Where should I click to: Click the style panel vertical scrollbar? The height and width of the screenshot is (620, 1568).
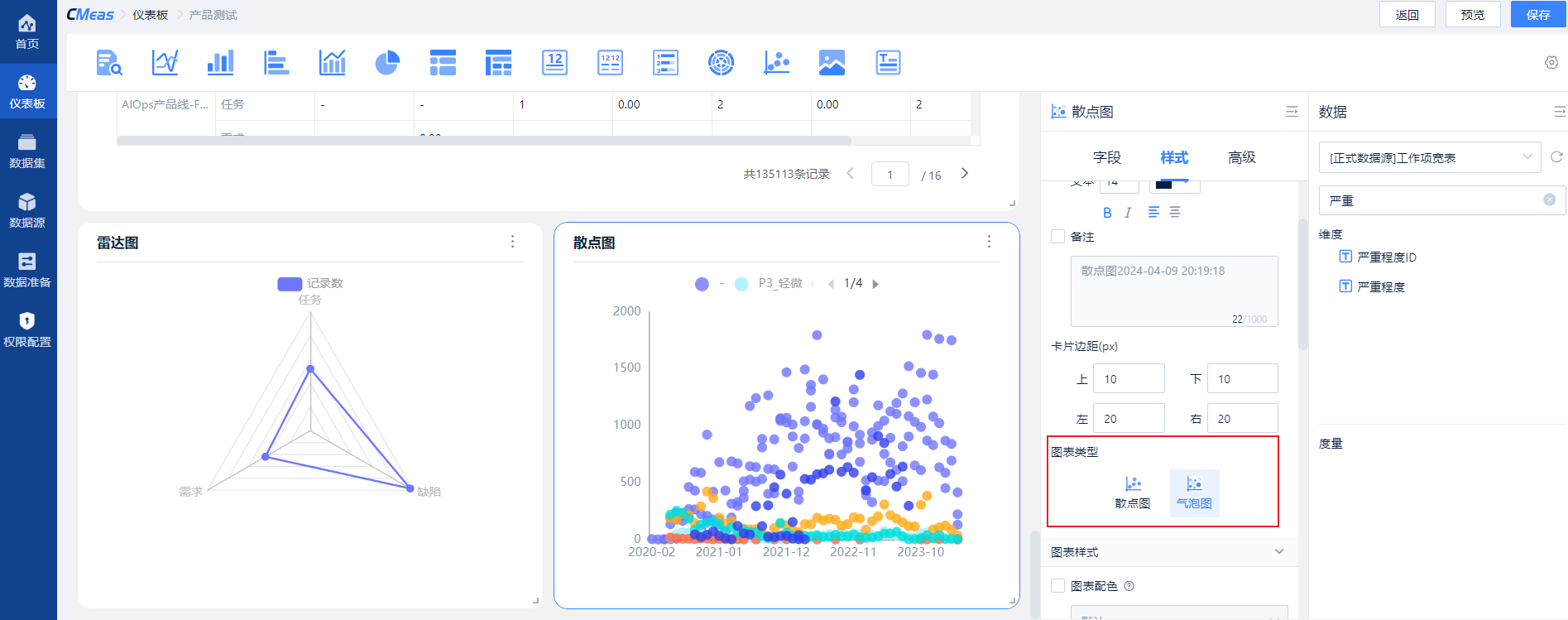pyautogui.click(x=1303, y=284)
